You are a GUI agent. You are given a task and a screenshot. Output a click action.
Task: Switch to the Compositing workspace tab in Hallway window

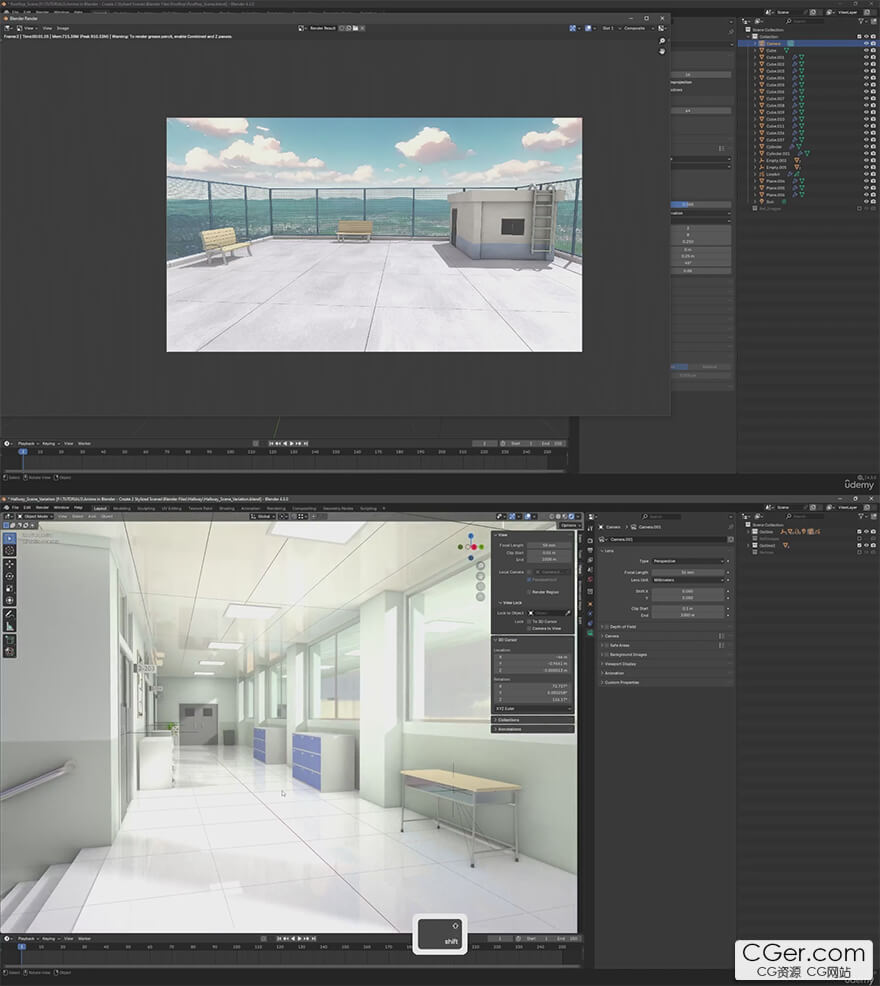coord(304,508)
